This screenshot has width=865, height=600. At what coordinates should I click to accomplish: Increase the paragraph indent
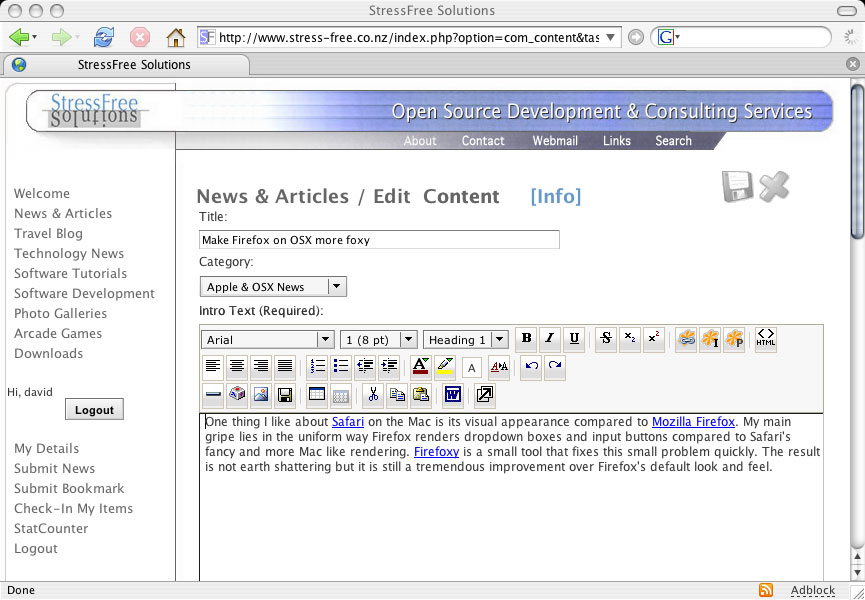pyautogui.click(x=389, y=367)
